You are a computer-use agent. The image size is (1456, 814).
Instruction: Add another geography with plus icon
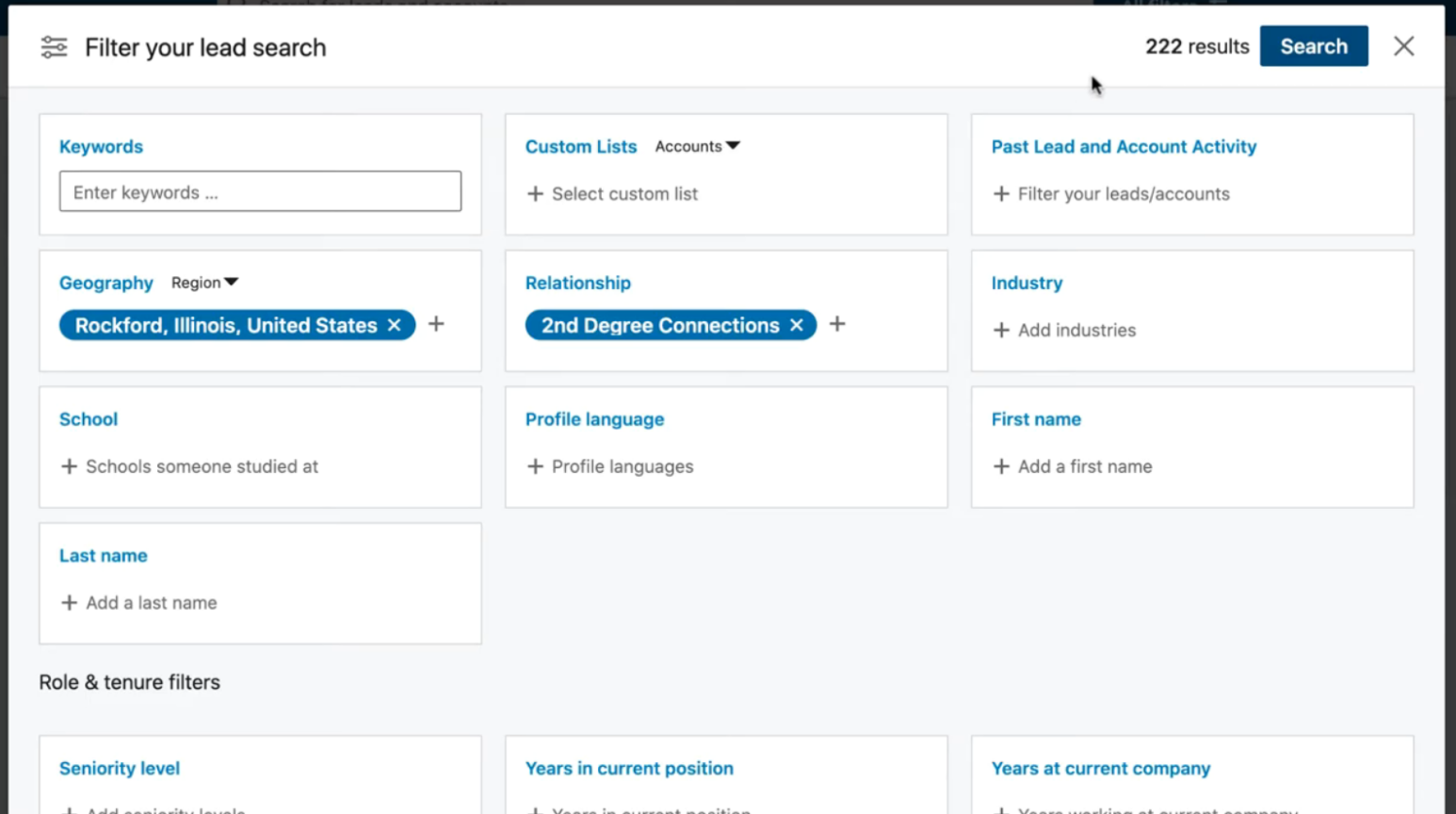click(x=436, y=324)
